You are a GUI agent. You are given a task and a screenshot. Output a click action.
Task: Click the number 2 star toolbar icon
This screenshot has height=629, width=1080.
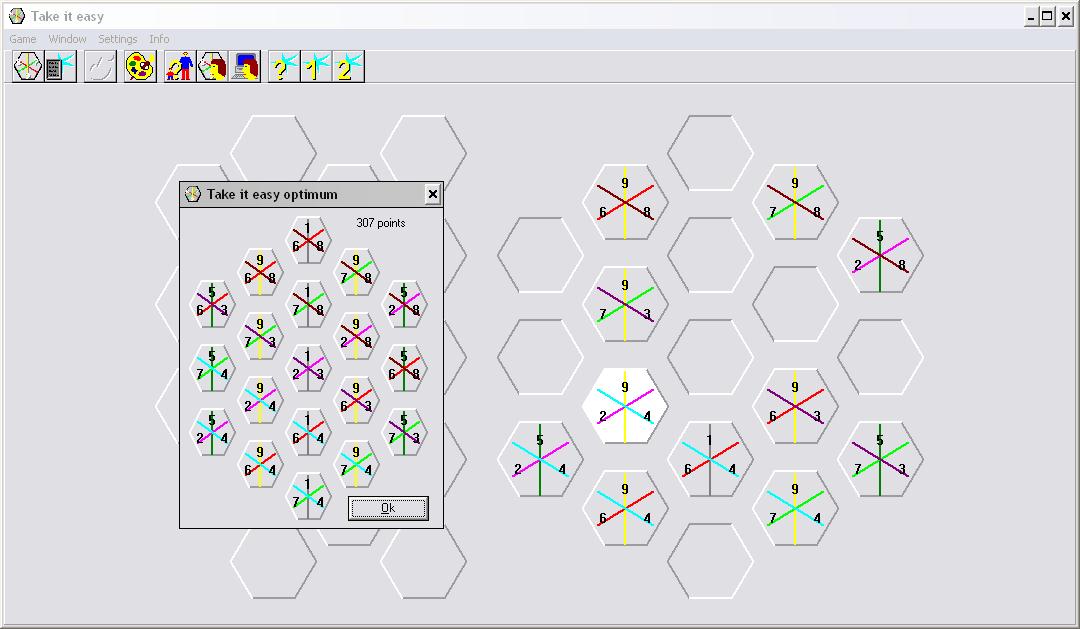point(349,67)
